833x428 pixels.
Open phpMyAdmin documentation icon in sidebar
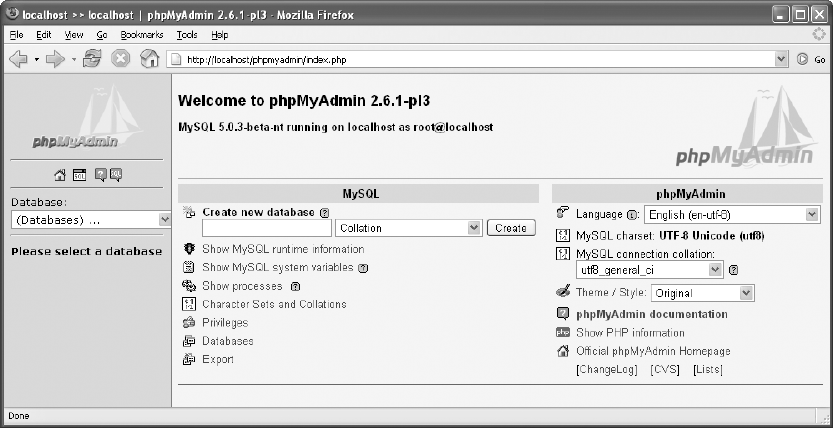100,174
